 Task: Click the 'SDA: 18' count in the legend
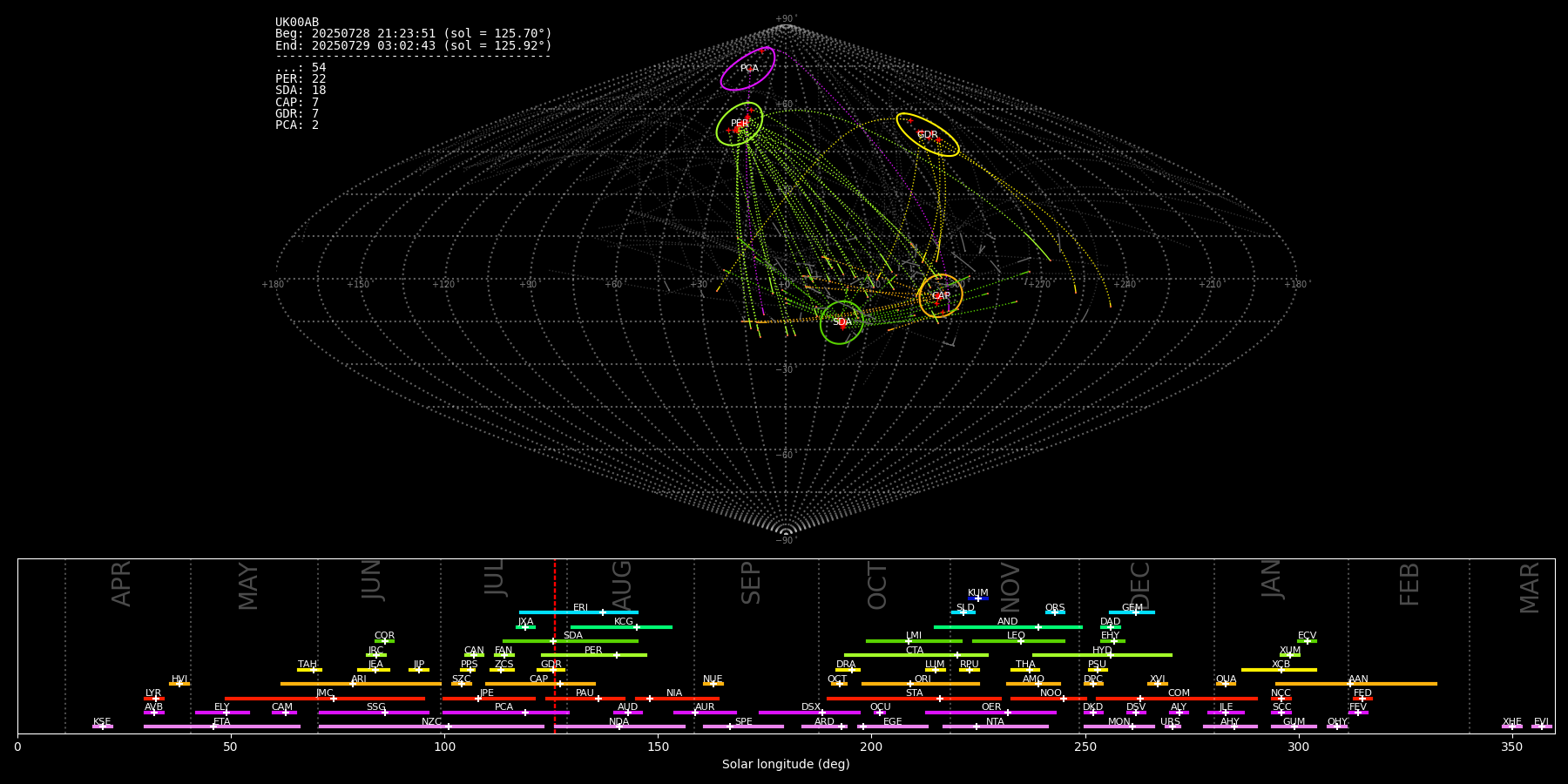pyautogui.click(x=301, y=91)
